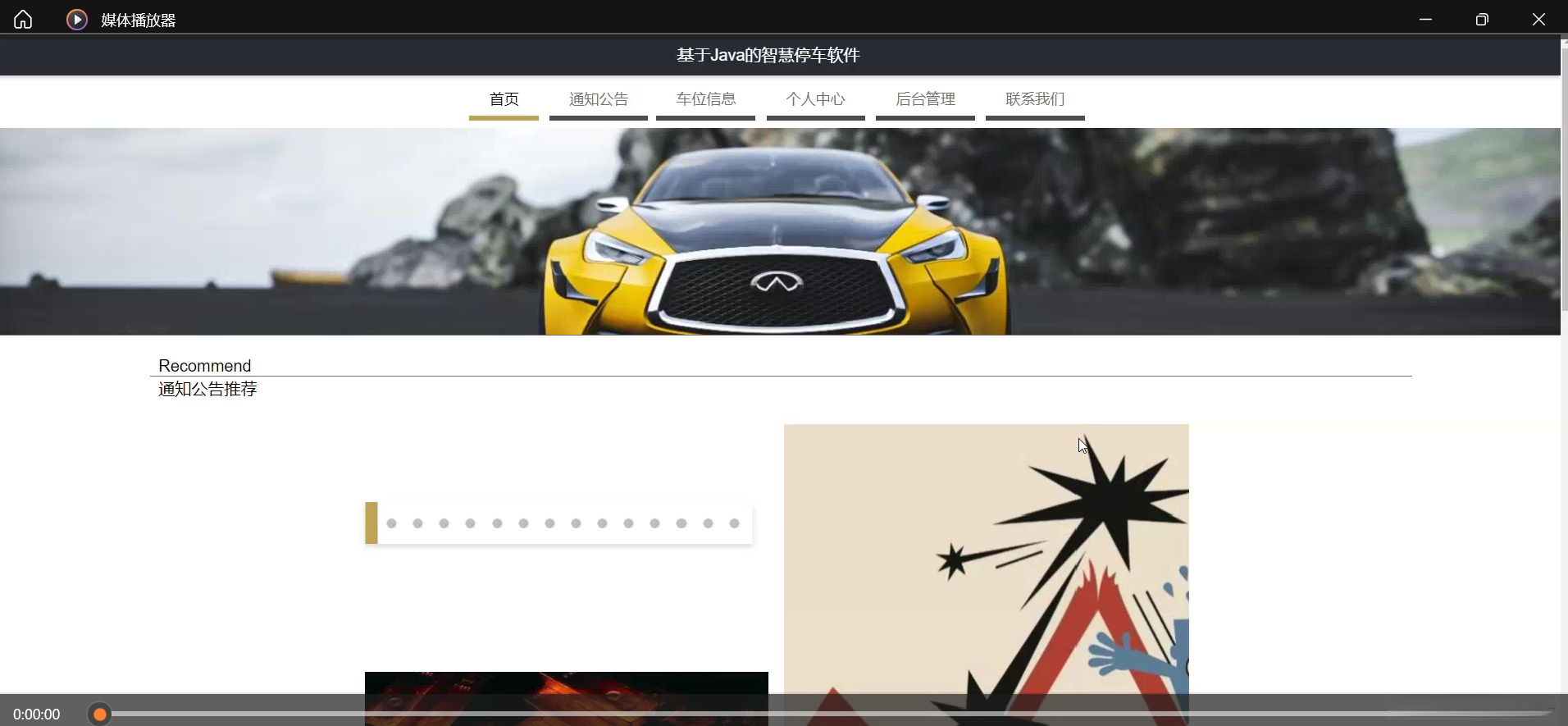The height and width of the screenshot is (726, 1568).
Task: Open the beige starburst illustration card
Action: click(987, 574)
